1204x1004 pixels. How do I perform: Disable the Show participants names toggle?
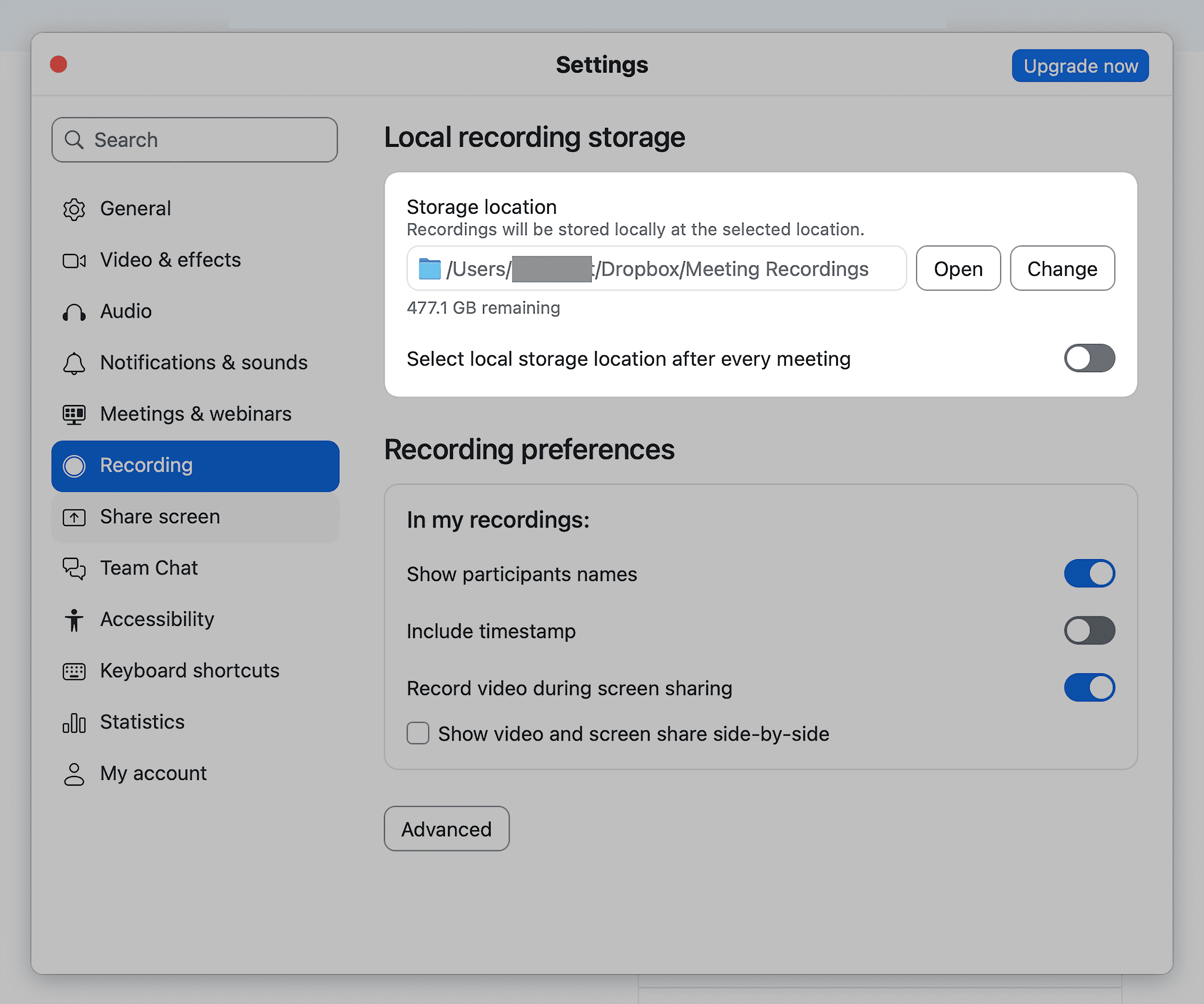1090,573
